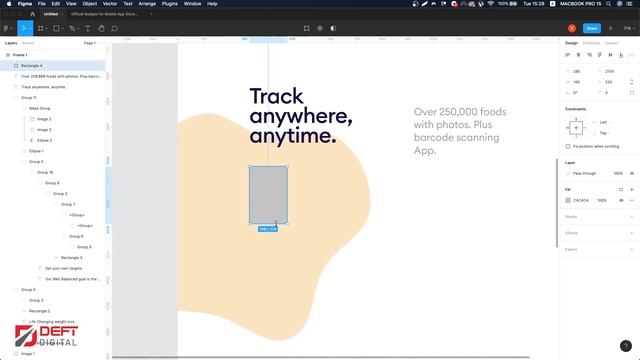This screenshot has height=360, width=640.
Task: Select the Hand tool
Action: coord(101,28)
